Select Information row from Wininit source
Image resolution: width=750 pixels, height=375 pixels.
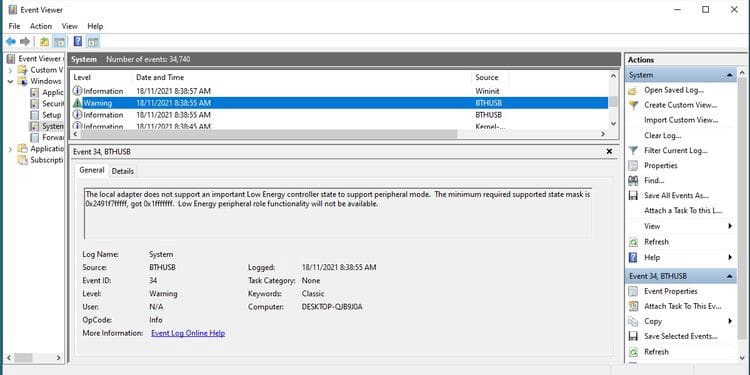click(x=339, y=91)
